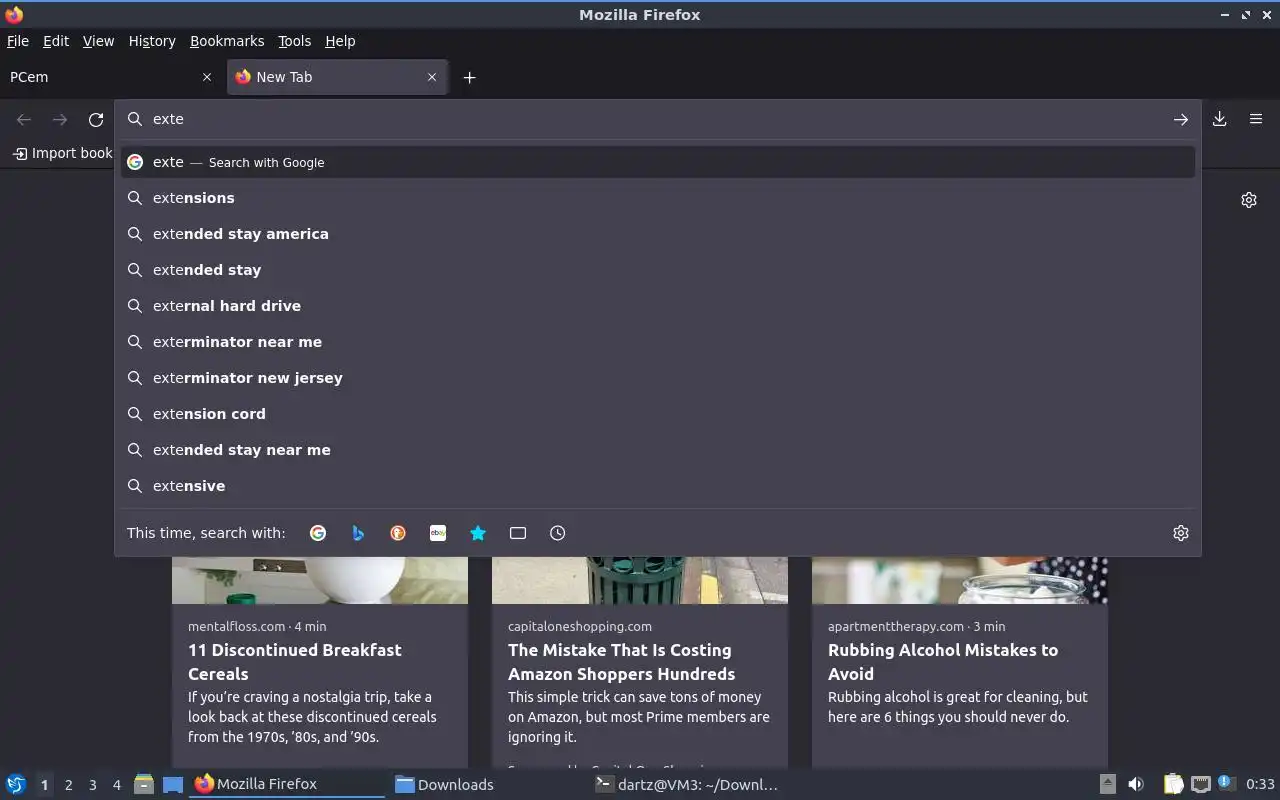Search this time with Google icon

pos(318,533)
